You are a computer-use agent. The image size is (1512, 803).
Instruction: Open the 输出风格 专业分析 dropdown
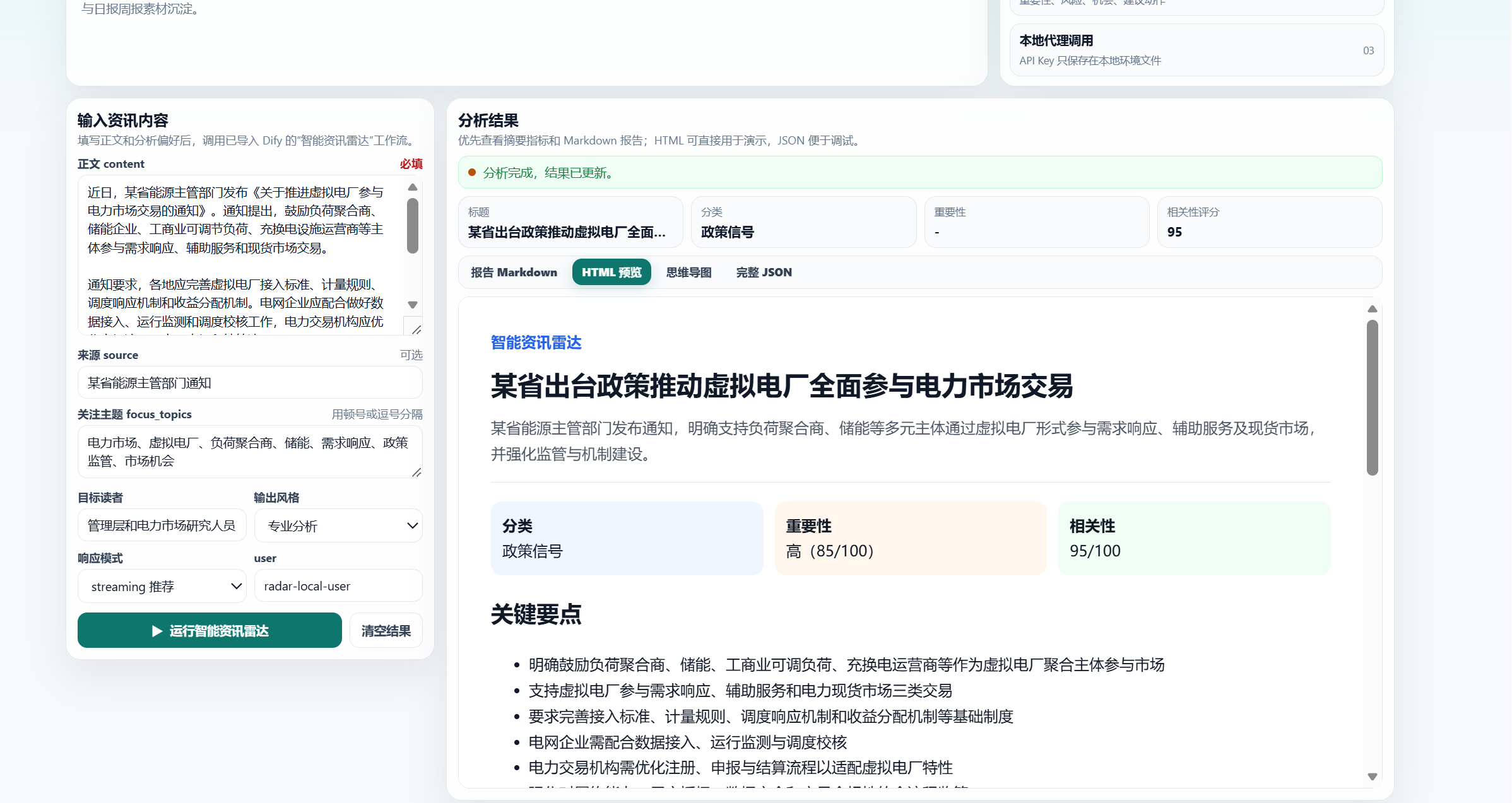pyautogui.click(x=338, y=525)
